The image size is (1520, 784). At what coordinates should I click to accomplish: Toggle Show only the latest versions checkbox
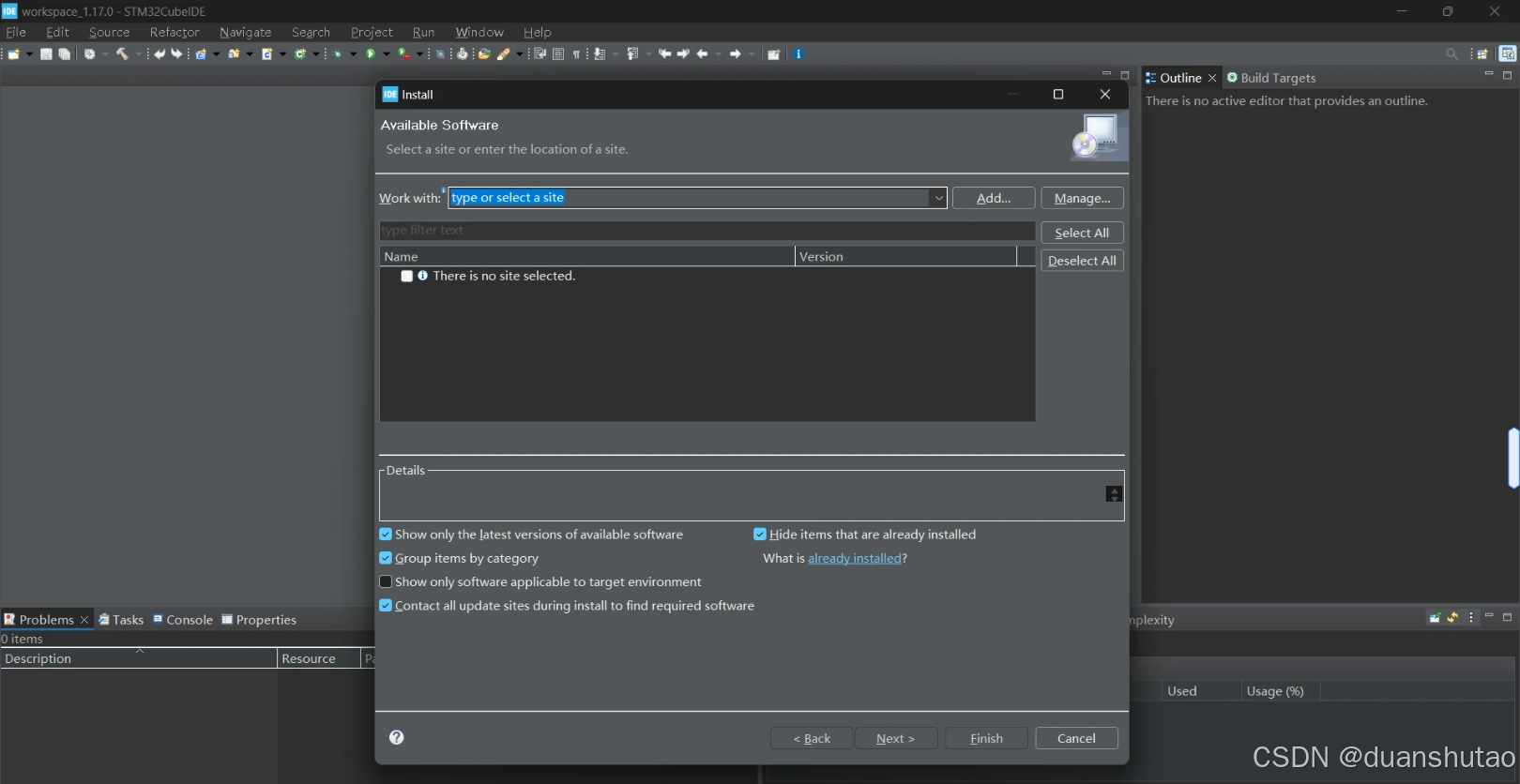386,535
